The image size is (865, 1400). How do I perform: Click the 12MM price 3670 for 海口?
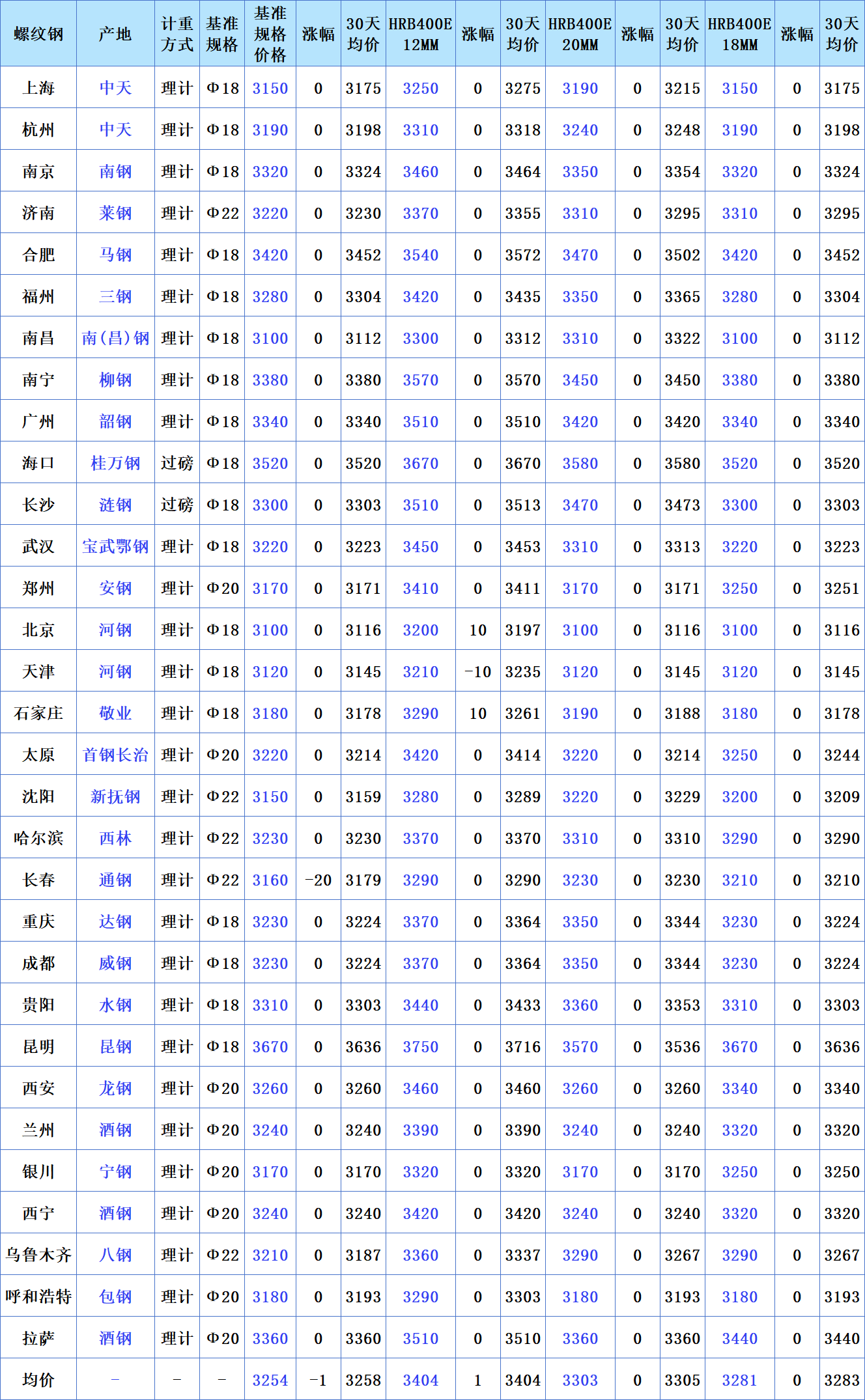pos(421,463)
